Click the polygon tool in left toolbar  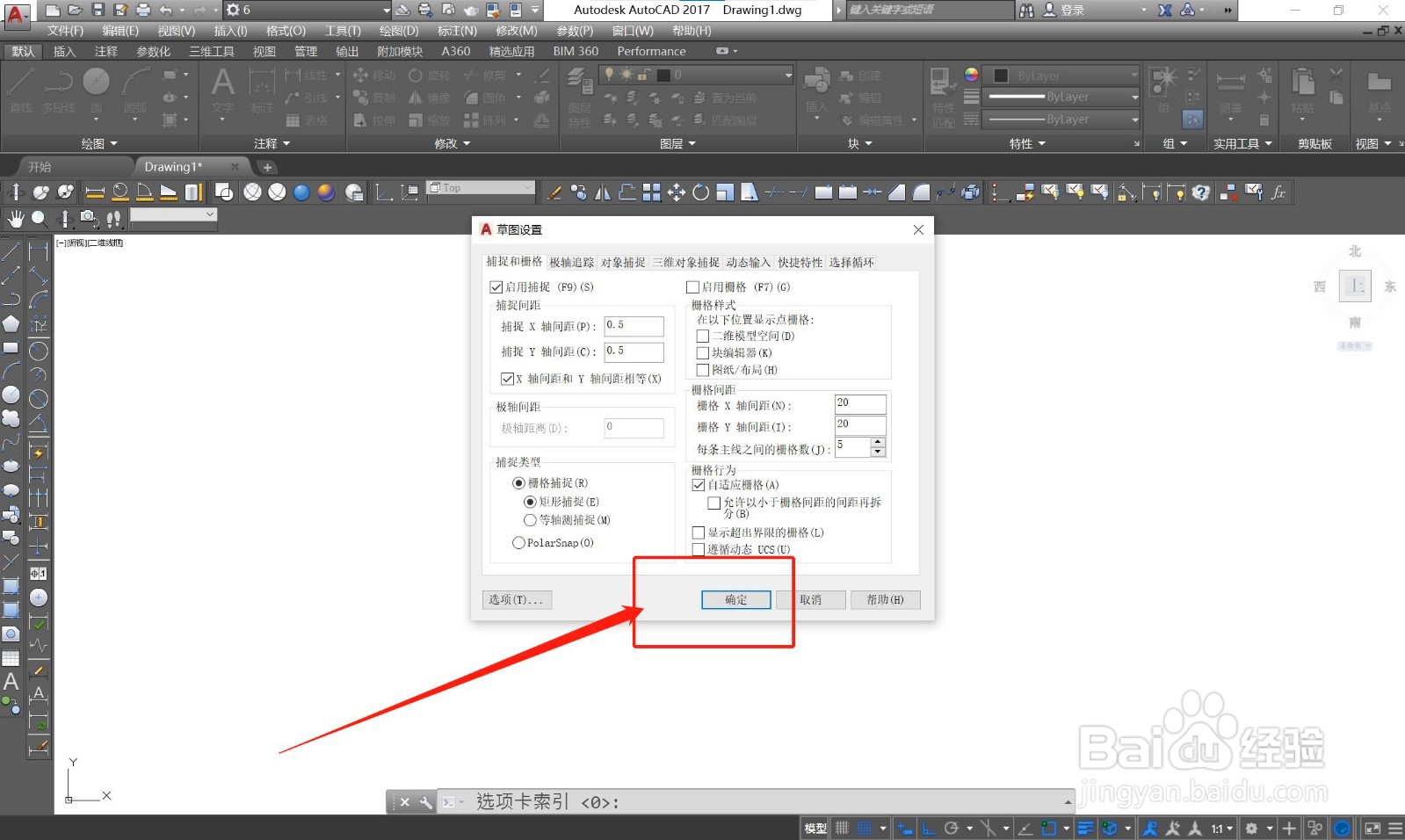11,324
